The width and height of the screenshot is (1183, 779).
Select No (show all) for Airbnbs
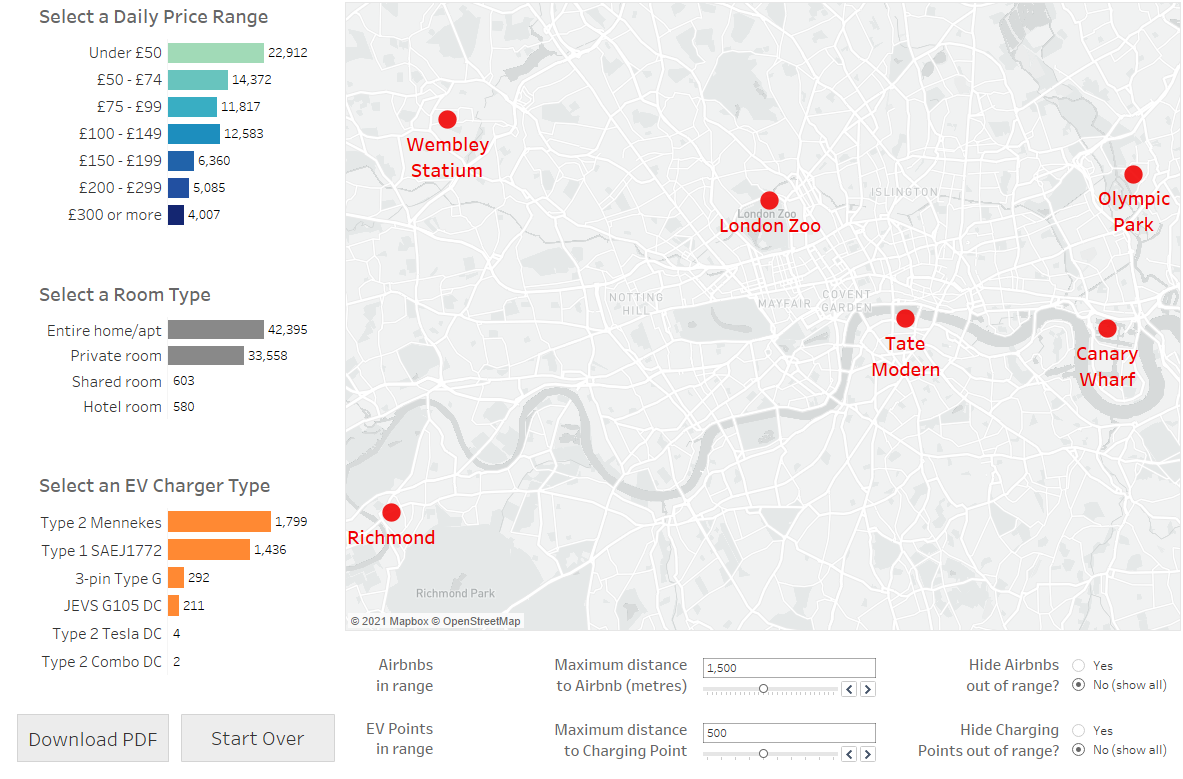tap(1078, 685)
